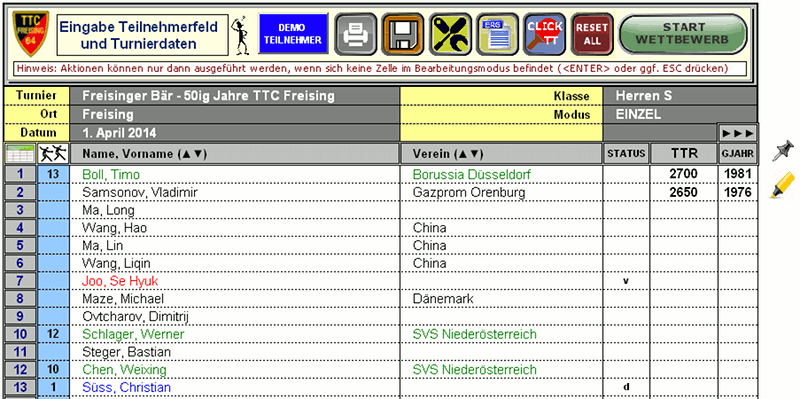The width and height of the screenshot is (800, 399).
Task: Click TTR value 2650
Action: coord(684,192)
